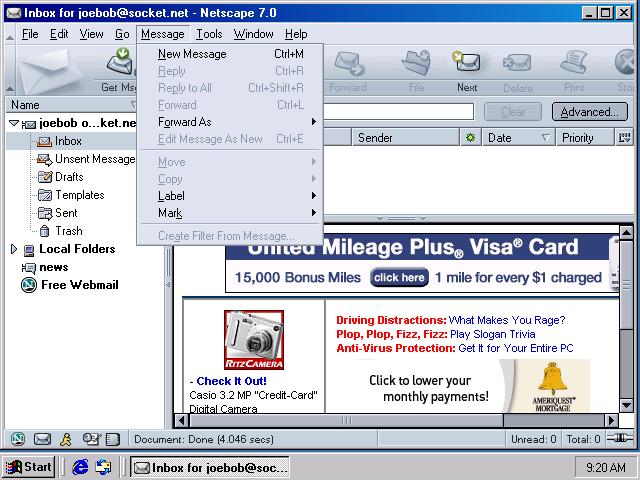Viewport: 640px width, 480px height.
Task: Expand the Local Folders tree
Action: [x=13, y=249]
